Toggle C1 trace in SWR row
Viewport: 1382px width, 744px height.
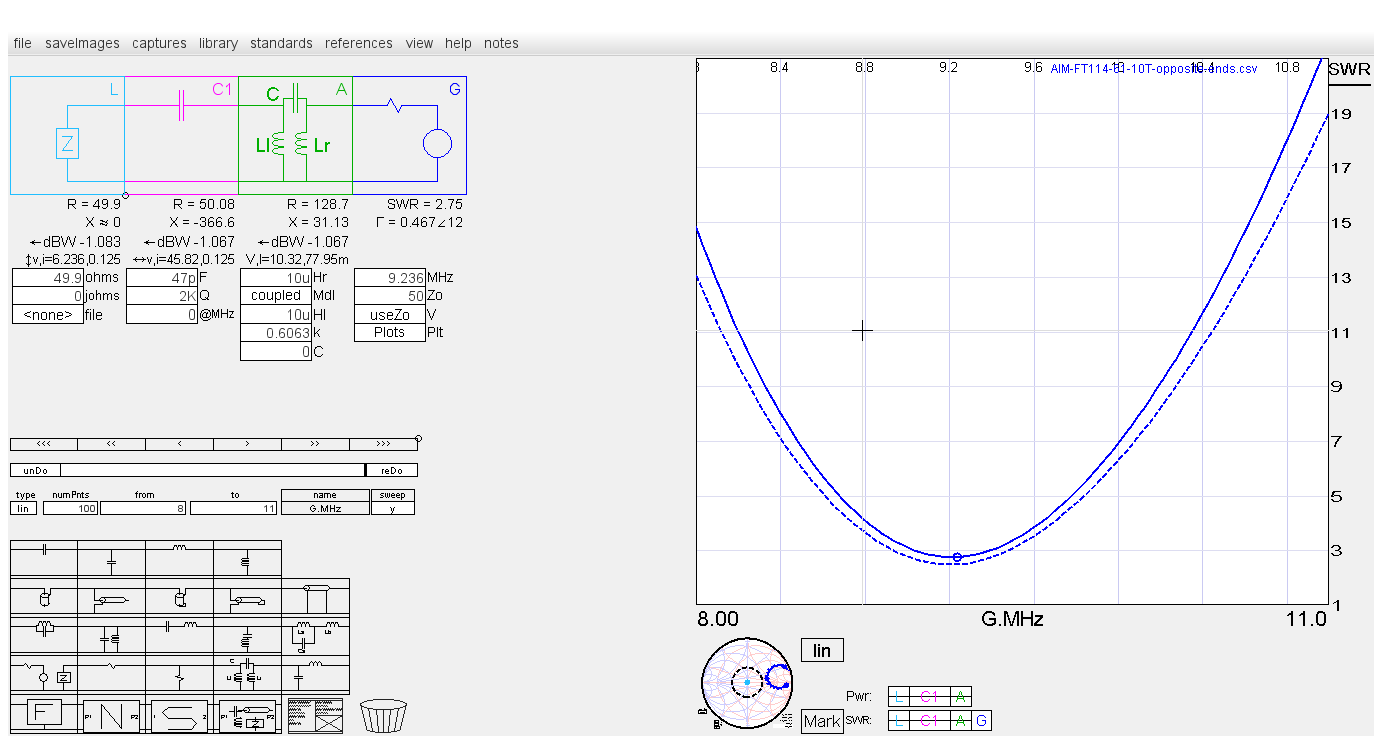[929, 720]
